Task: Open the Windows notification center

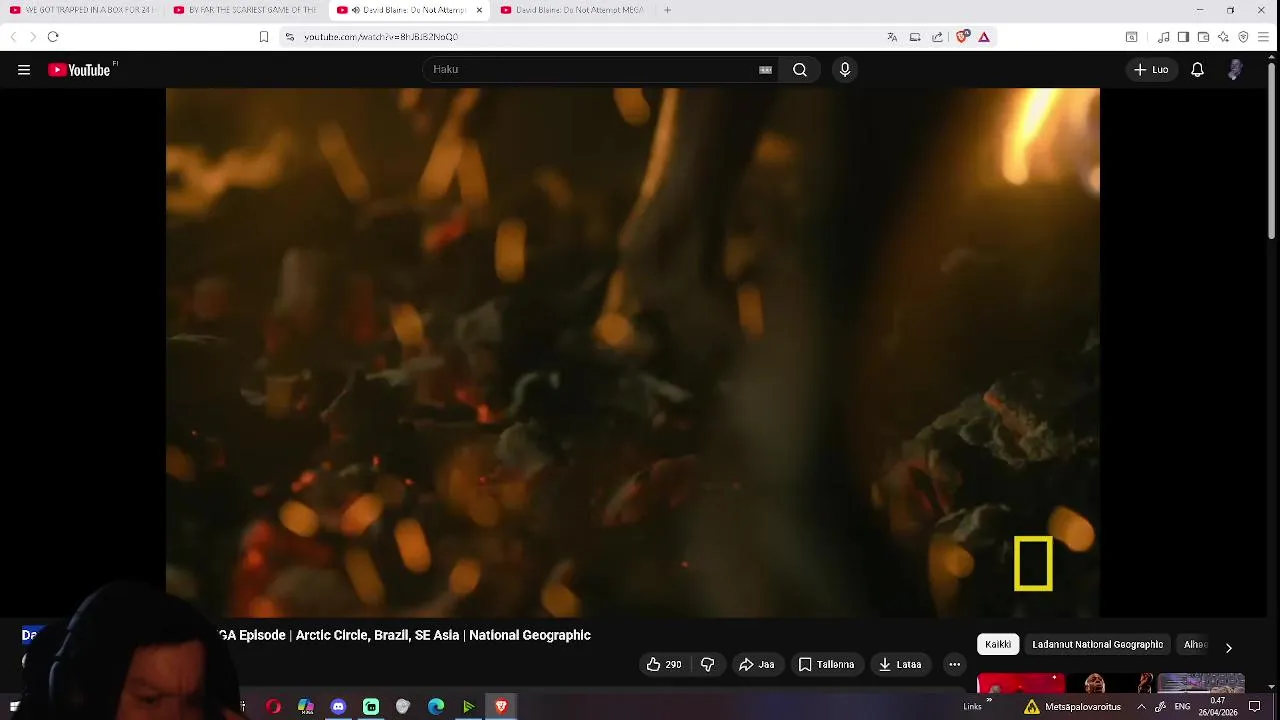Action: click(1255, 707)
